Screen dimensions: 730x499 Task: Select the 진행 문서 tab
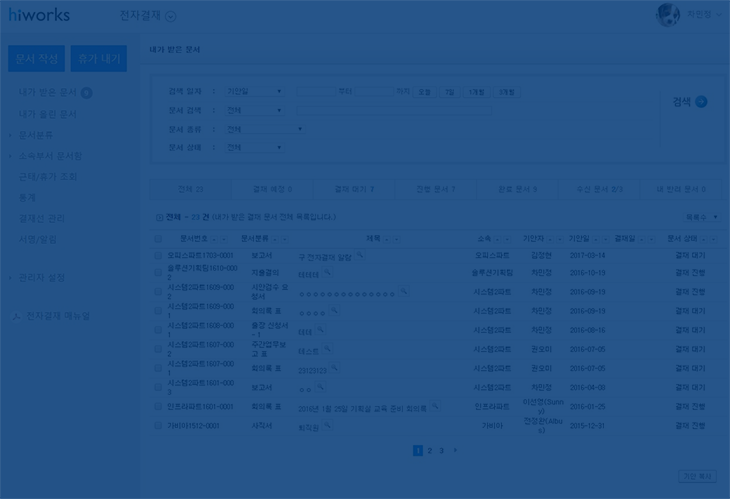click(435, 189)
